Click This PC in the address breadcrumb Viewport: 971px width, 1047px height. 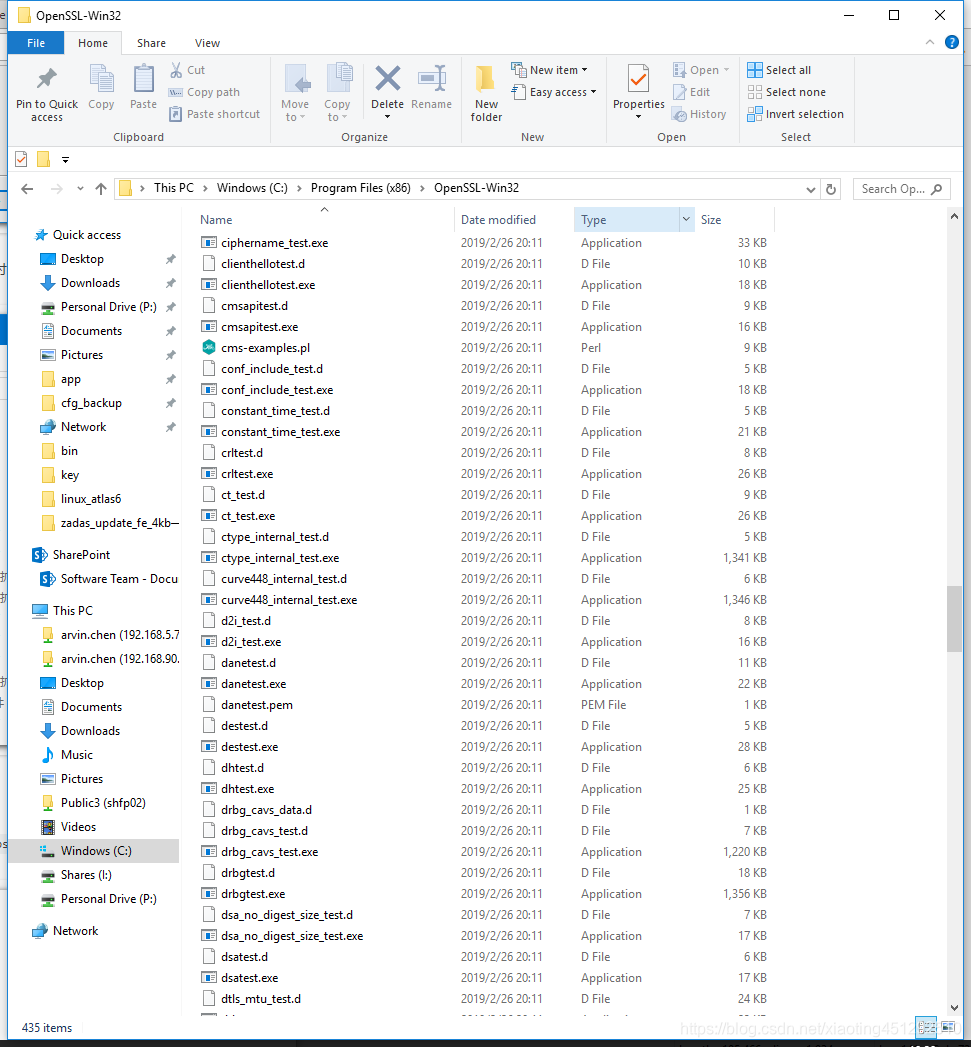[174, 188]
